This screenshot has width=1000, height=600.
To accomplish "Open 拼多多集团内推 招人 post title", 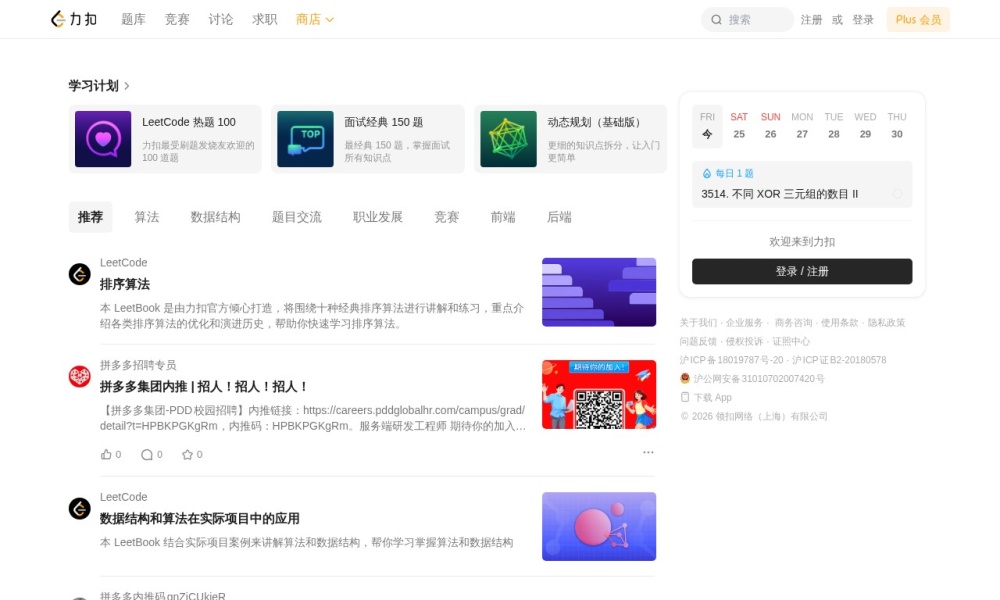I will (204, 386).
